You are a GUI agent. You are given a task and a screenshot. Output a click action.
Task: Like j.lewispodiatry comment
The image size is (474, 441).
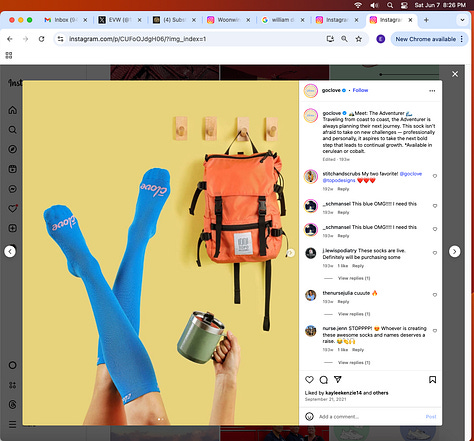pos(435,253)
